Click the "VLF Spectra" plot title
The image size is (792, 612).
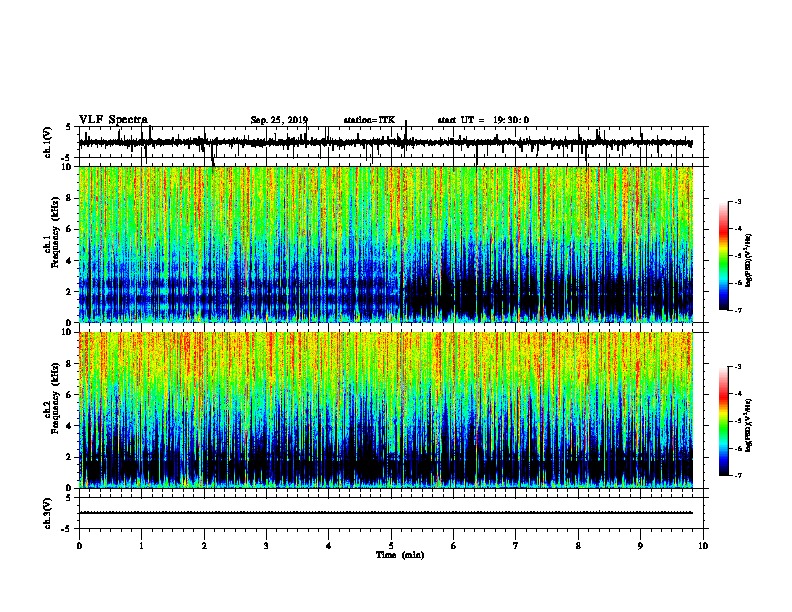pos(113,120)
